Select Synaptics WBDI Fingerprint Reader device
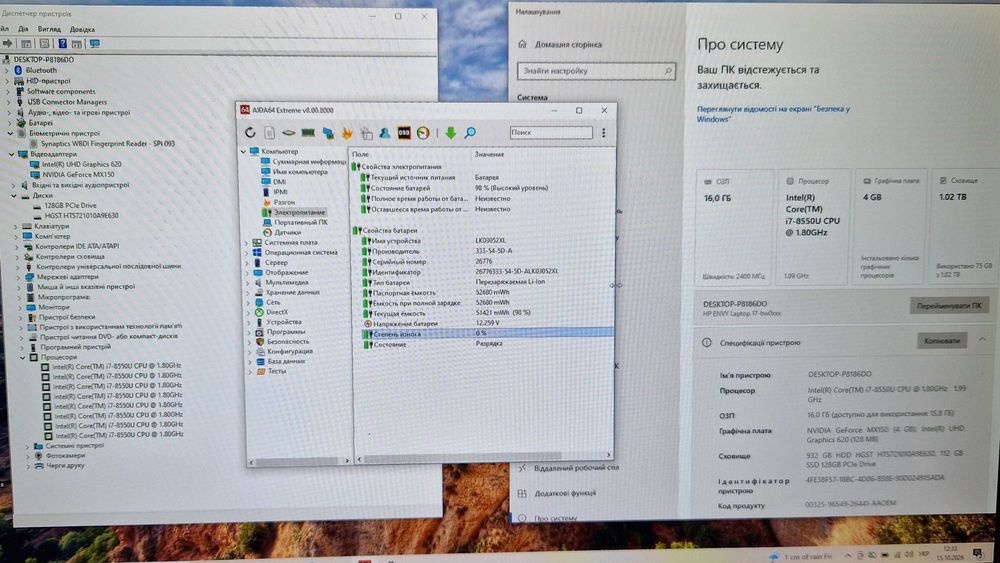1000x563 pixels. pos(108,143)
